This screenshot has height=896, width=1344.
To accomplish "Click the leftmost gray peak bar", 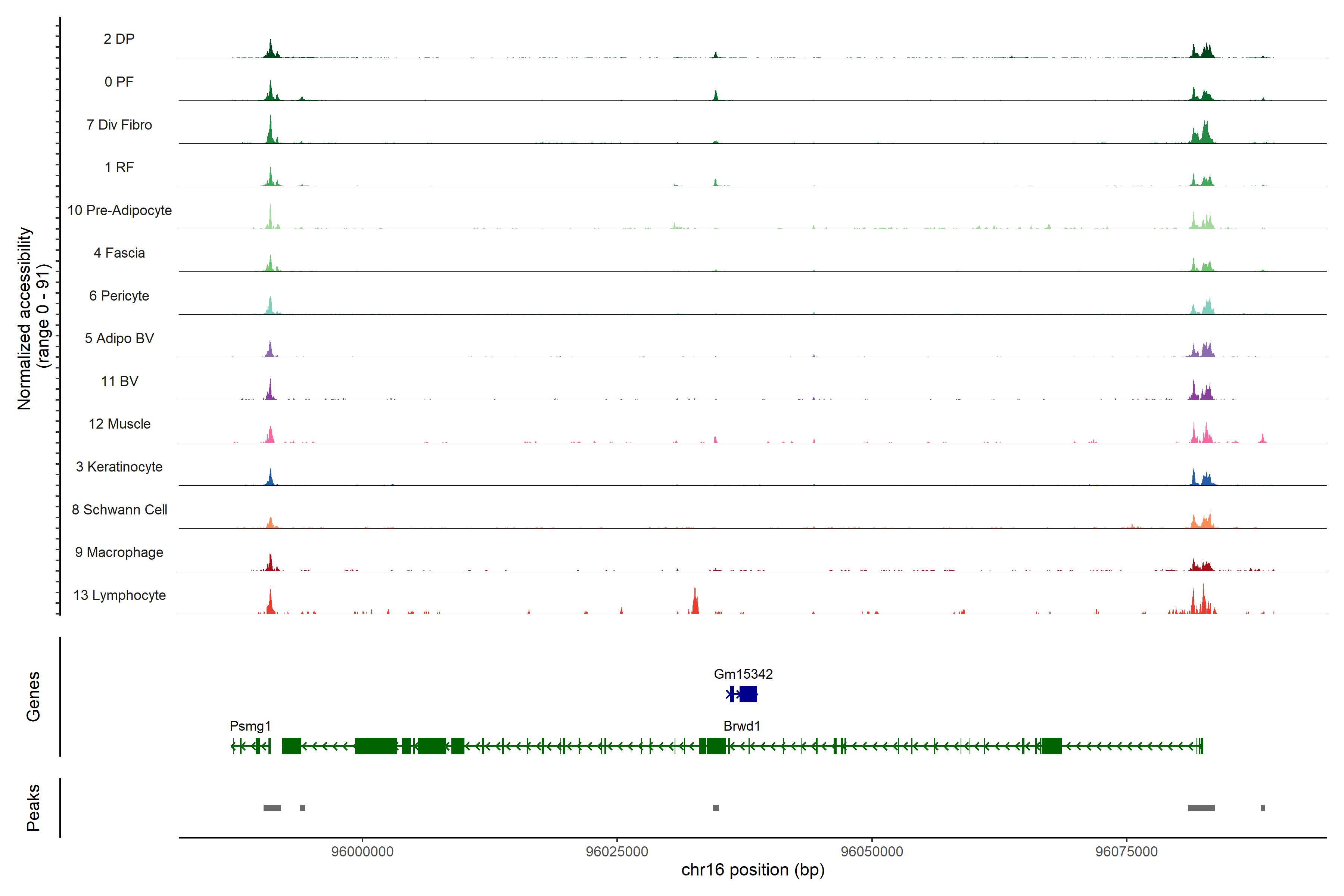I will [x=272, y=808].
